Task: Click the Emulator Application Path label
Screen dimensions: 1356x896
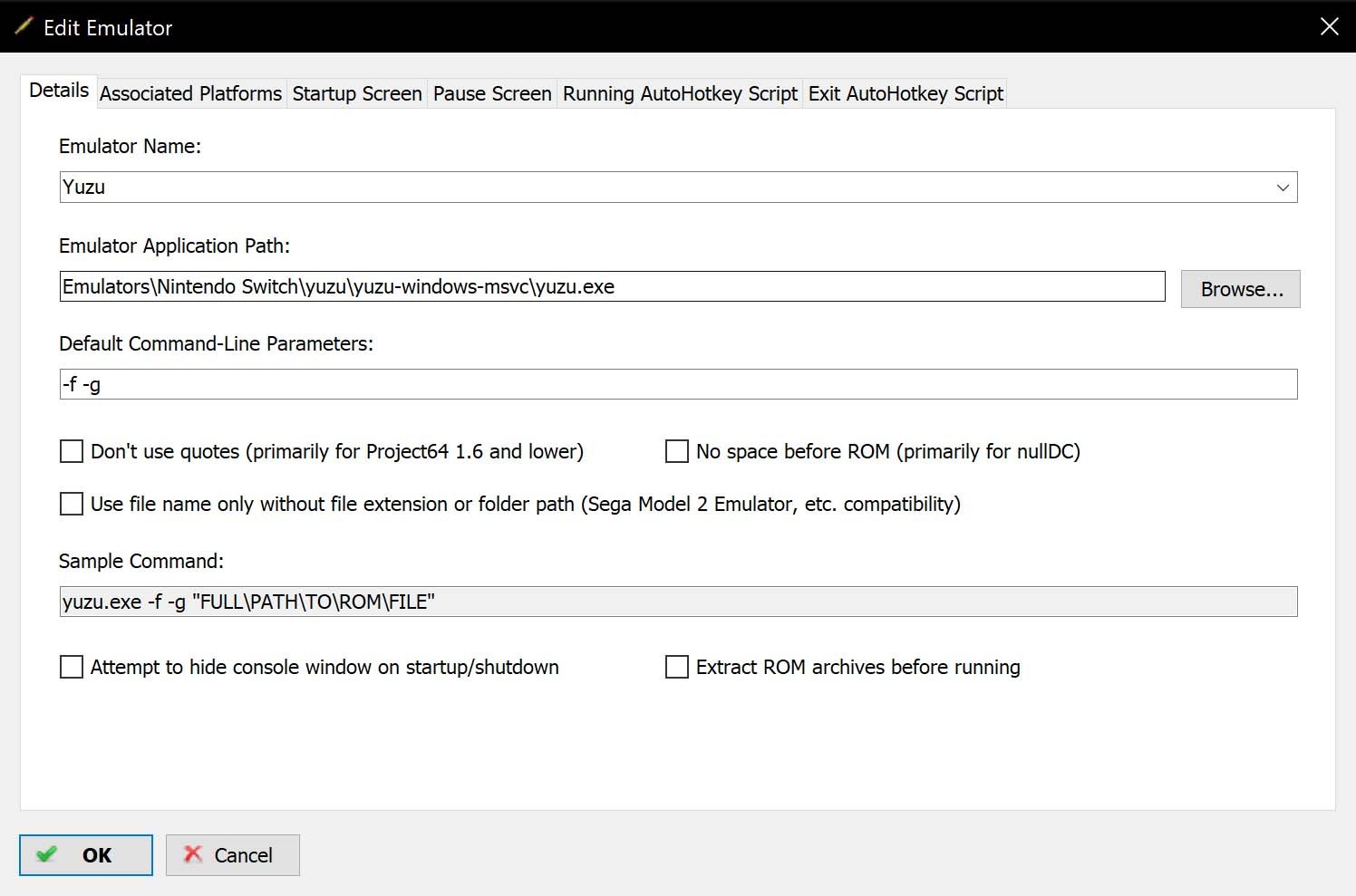Action: pos(174,246)
